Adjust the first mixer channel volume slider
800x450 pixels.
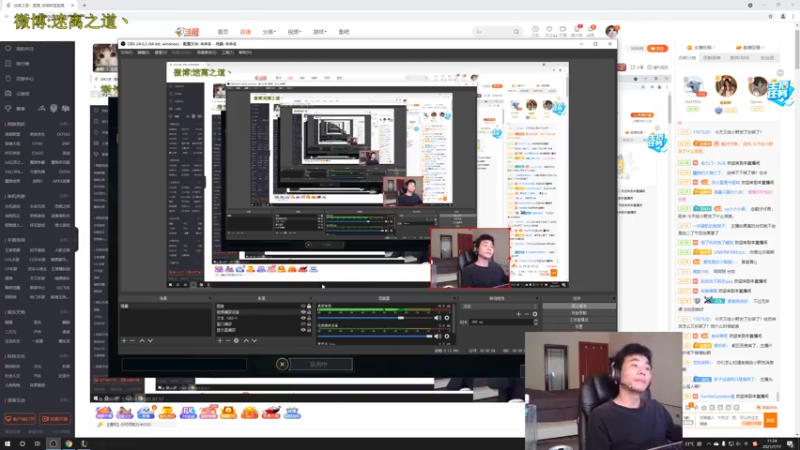[375, 318]
